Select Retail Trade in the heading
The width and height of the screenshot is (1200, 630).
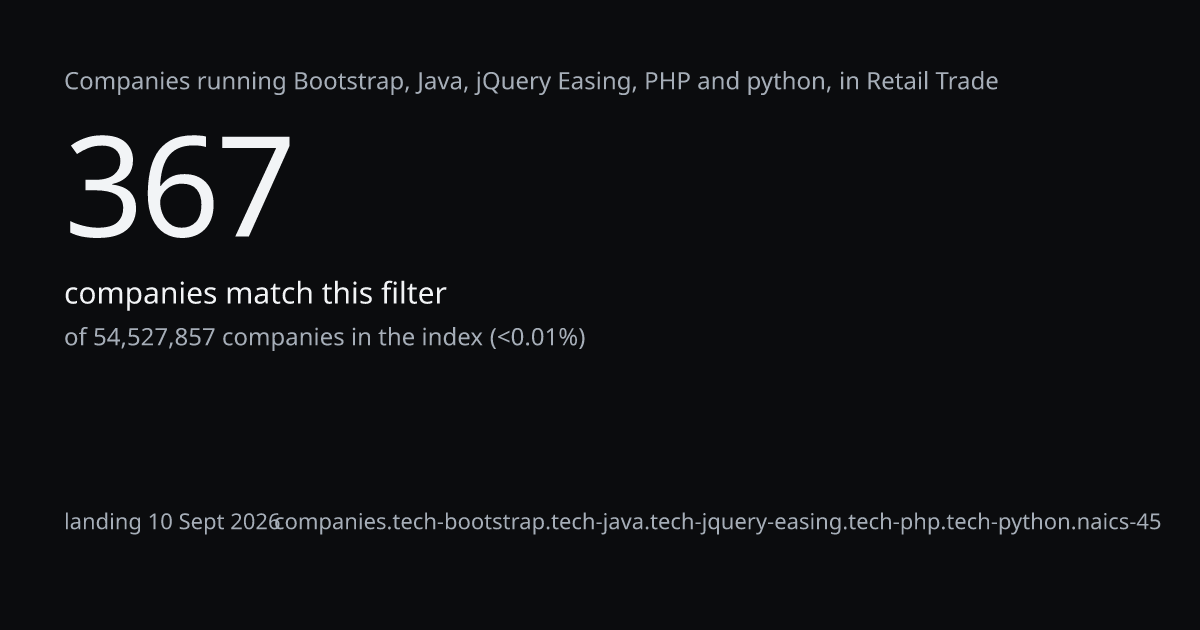click(x=932, y=82)
